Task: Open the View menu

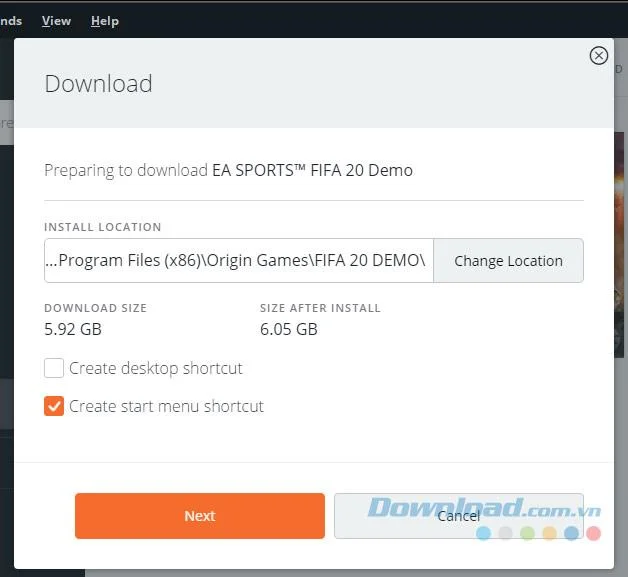Action: (56, 21)
